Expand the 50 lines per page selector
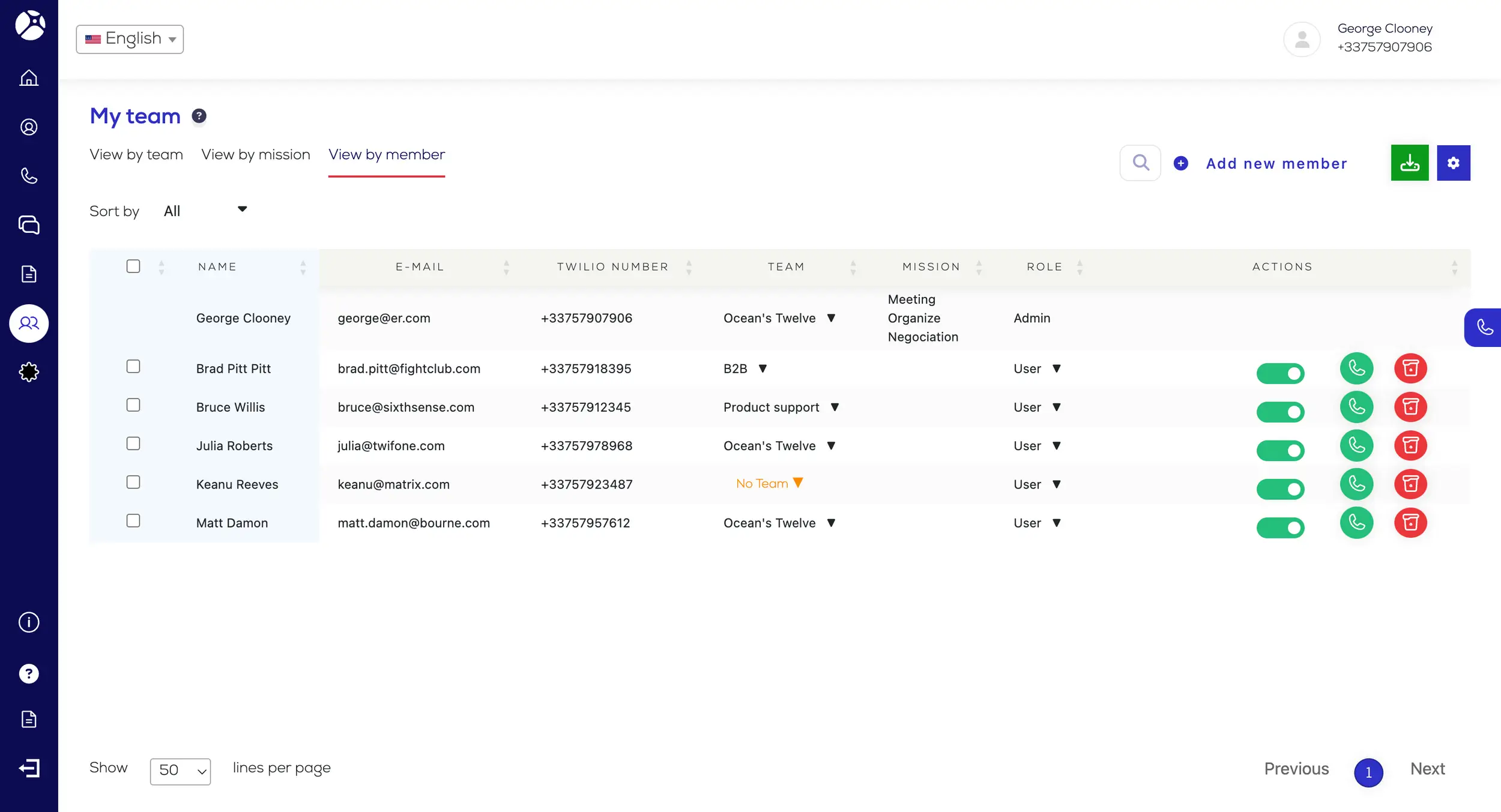The width and height of the screenshot is (1501, 812). (180, 771)
